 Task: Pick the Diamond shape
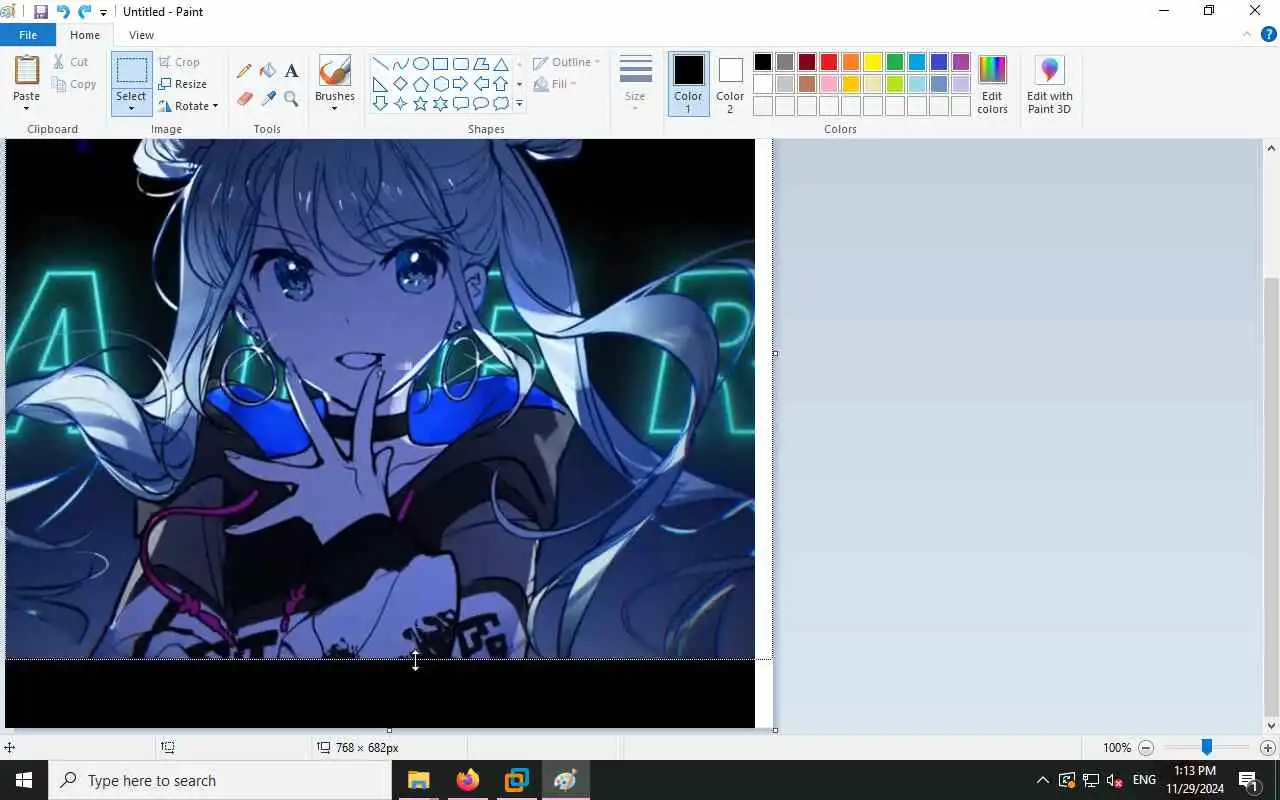[x=400, y=84]
